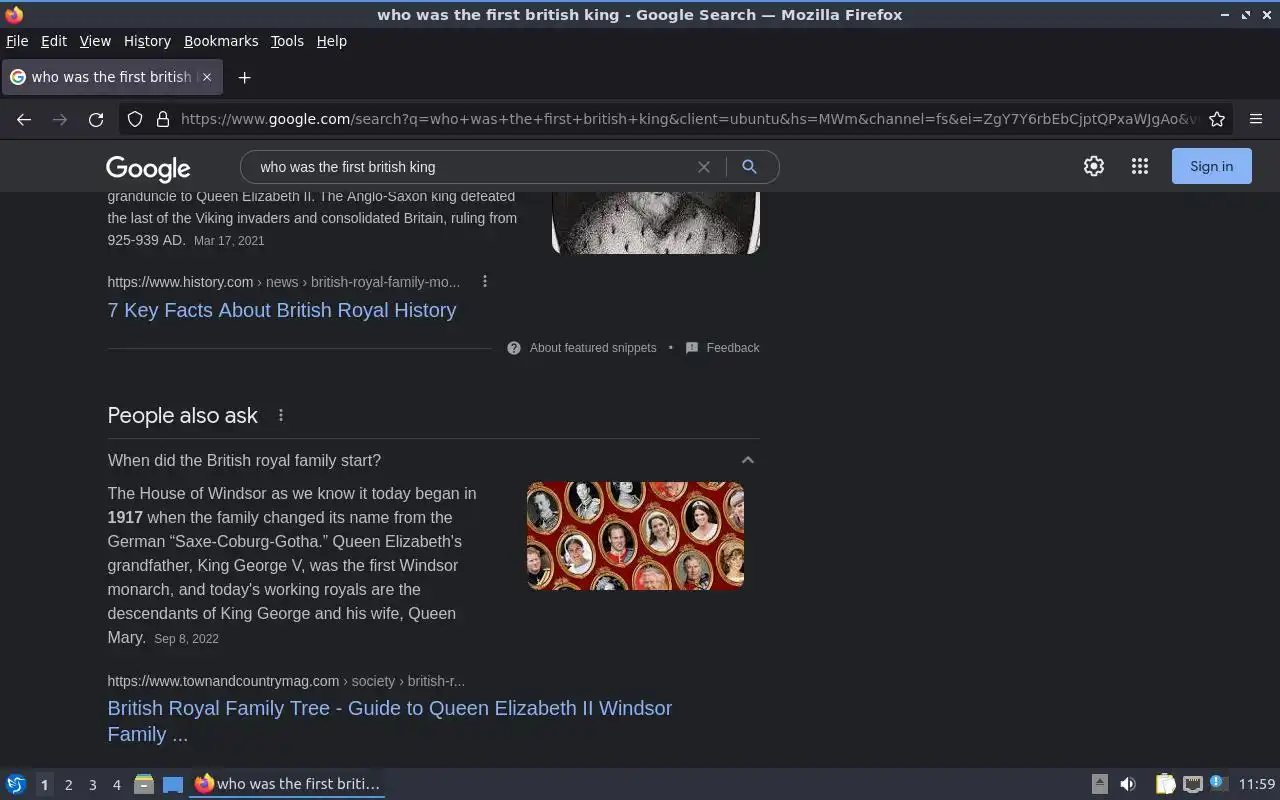Open the Firefox hamburger menu

coord(1256,119)
